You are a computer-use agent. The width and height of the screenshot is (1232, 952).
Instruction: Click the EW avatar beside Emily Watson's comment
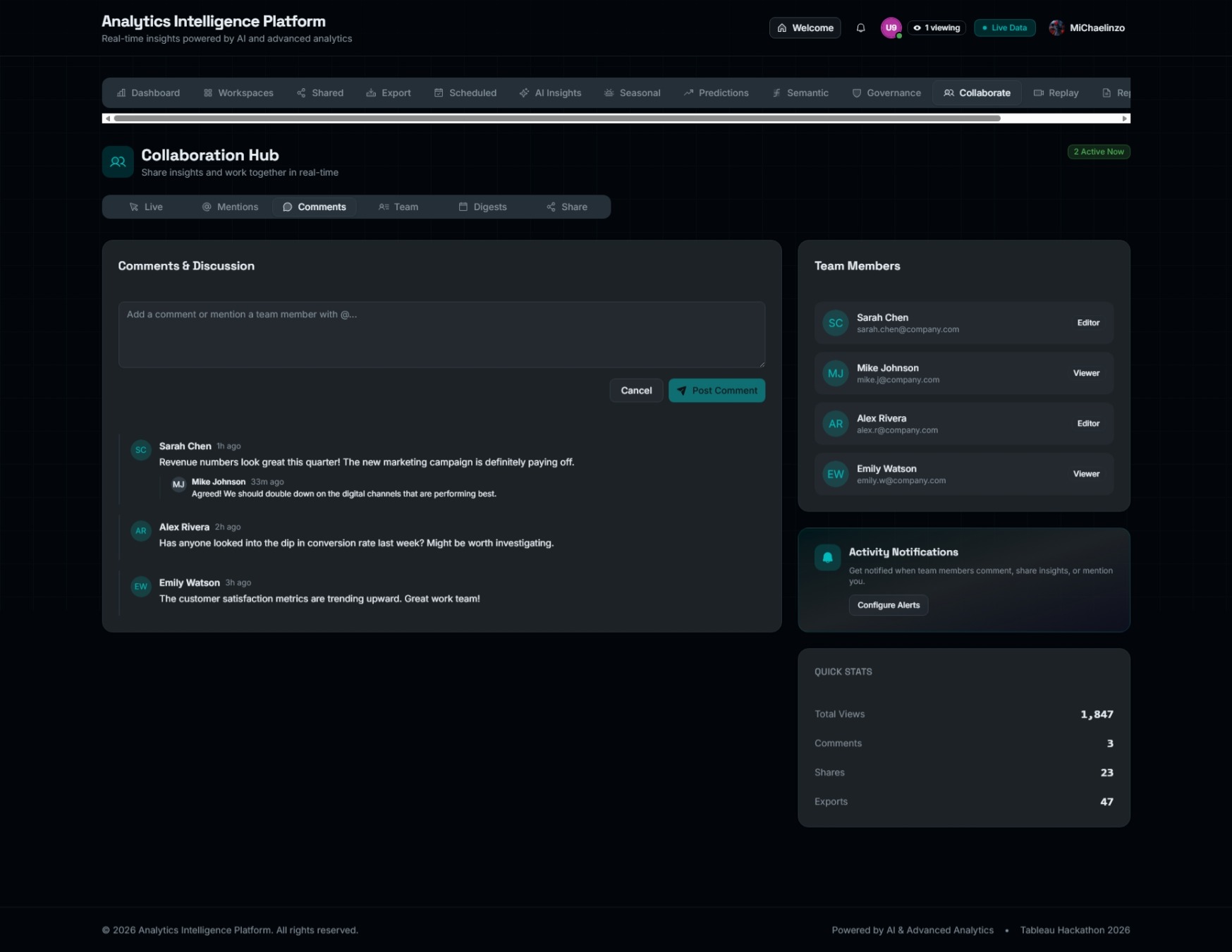click(141, 587)
